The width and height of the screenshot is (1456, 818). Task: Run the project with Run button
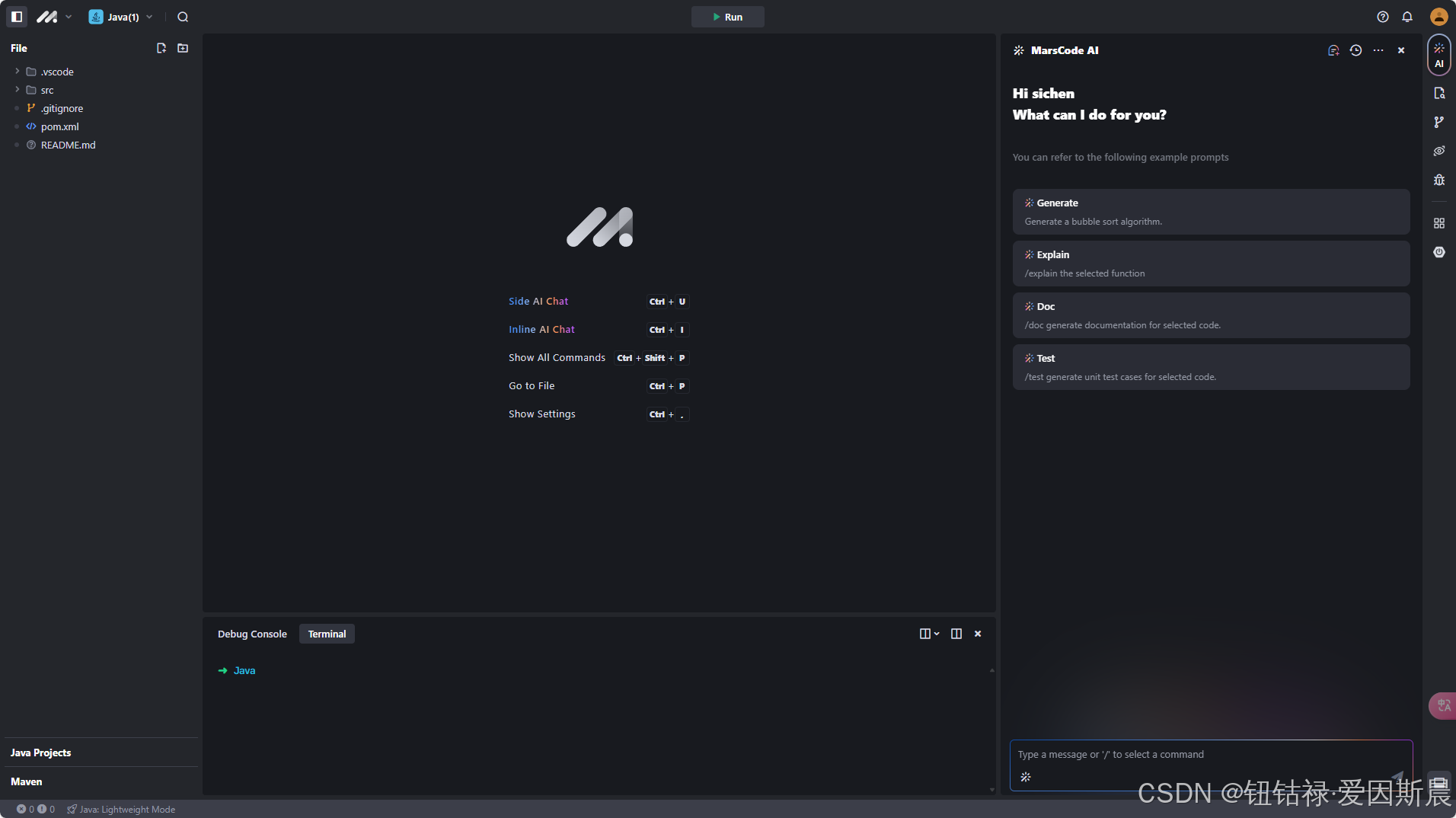727,17
